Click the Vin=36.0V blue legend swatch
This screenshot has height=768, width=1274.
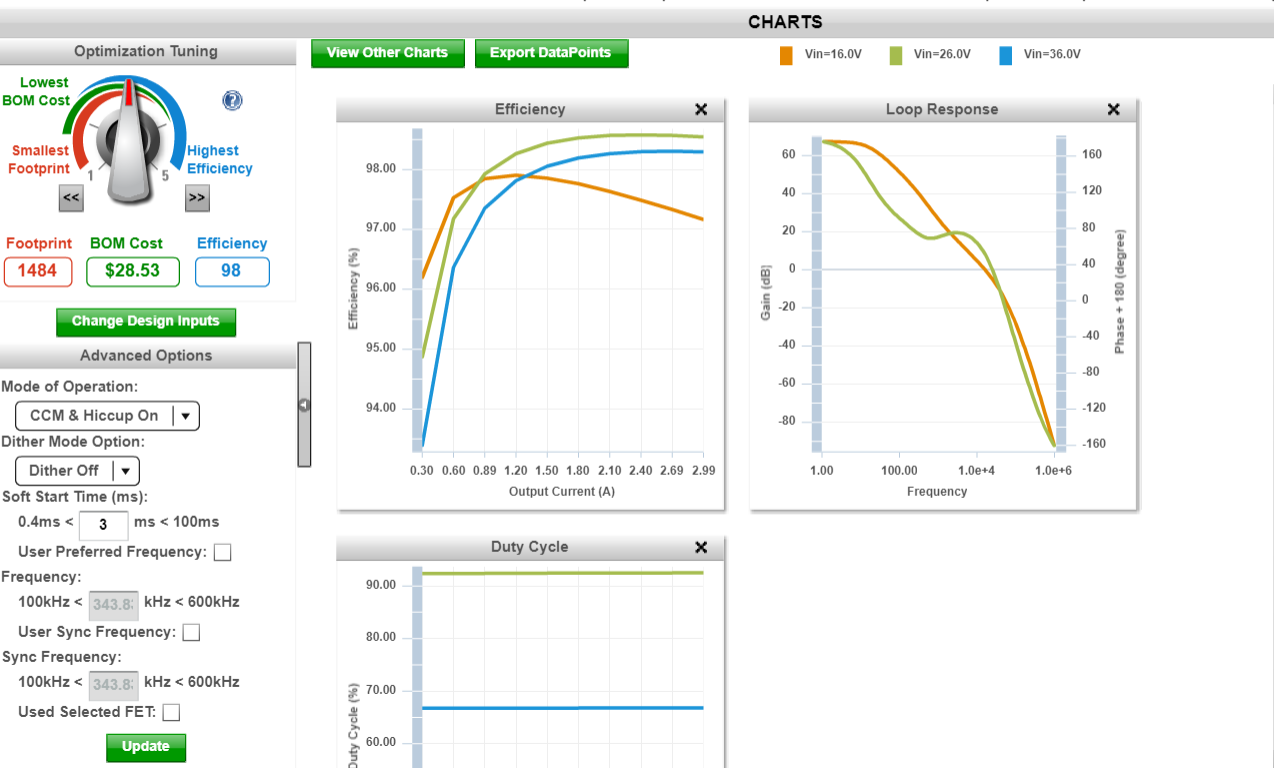[1006, 55]
